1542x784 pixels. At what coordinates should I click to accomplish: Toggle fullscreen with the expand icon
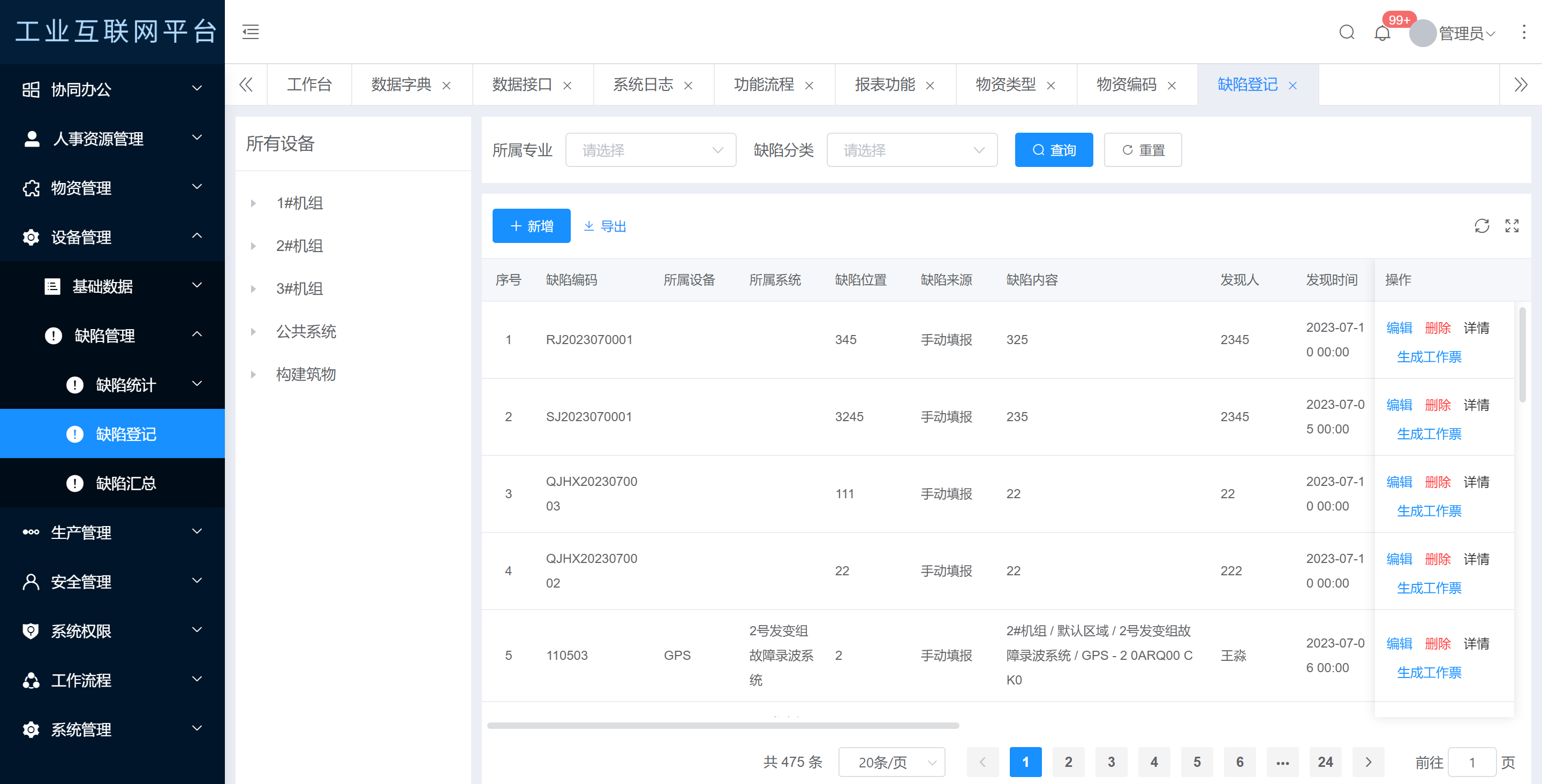(1511, 226)
